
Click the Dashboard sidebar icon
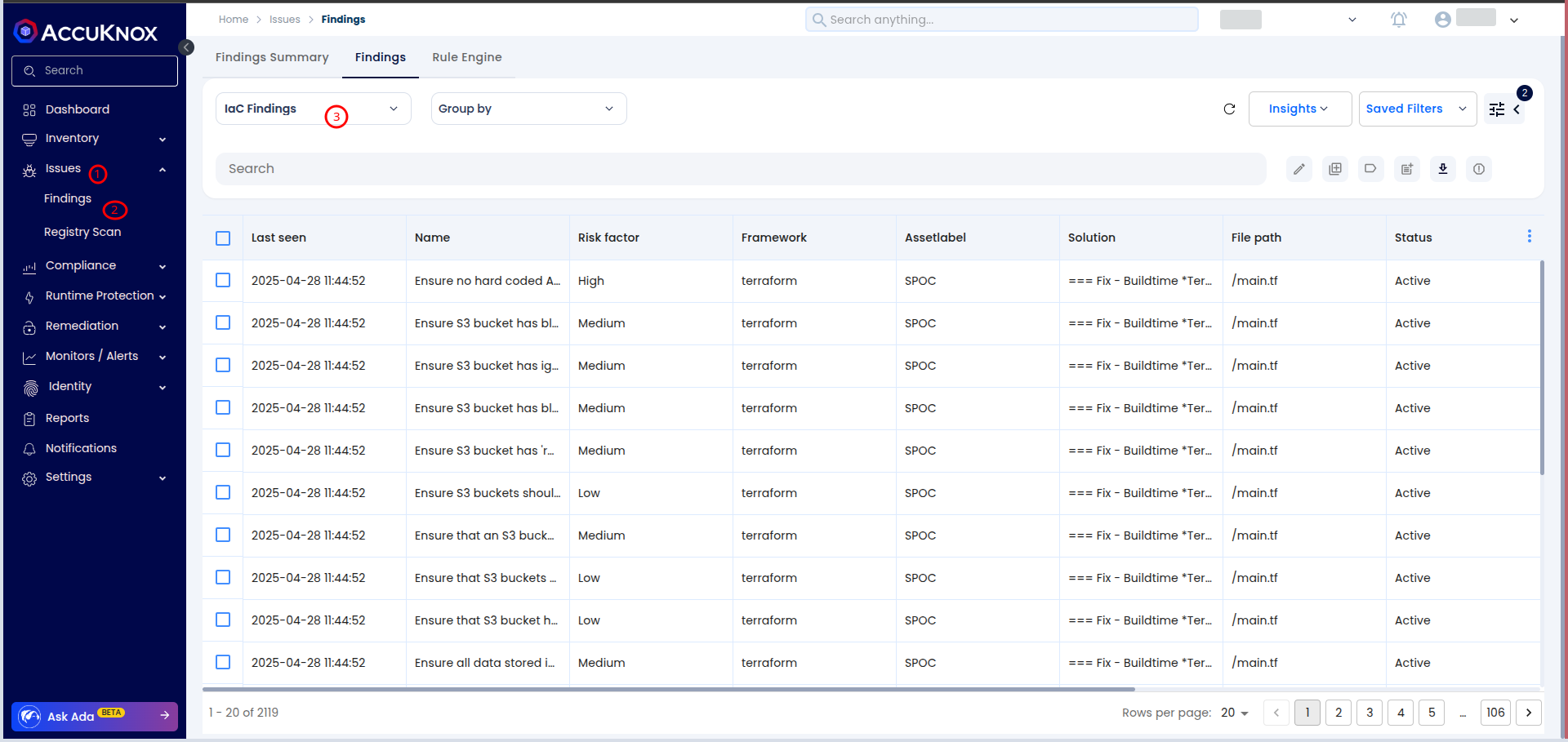(x=29, y=110)
